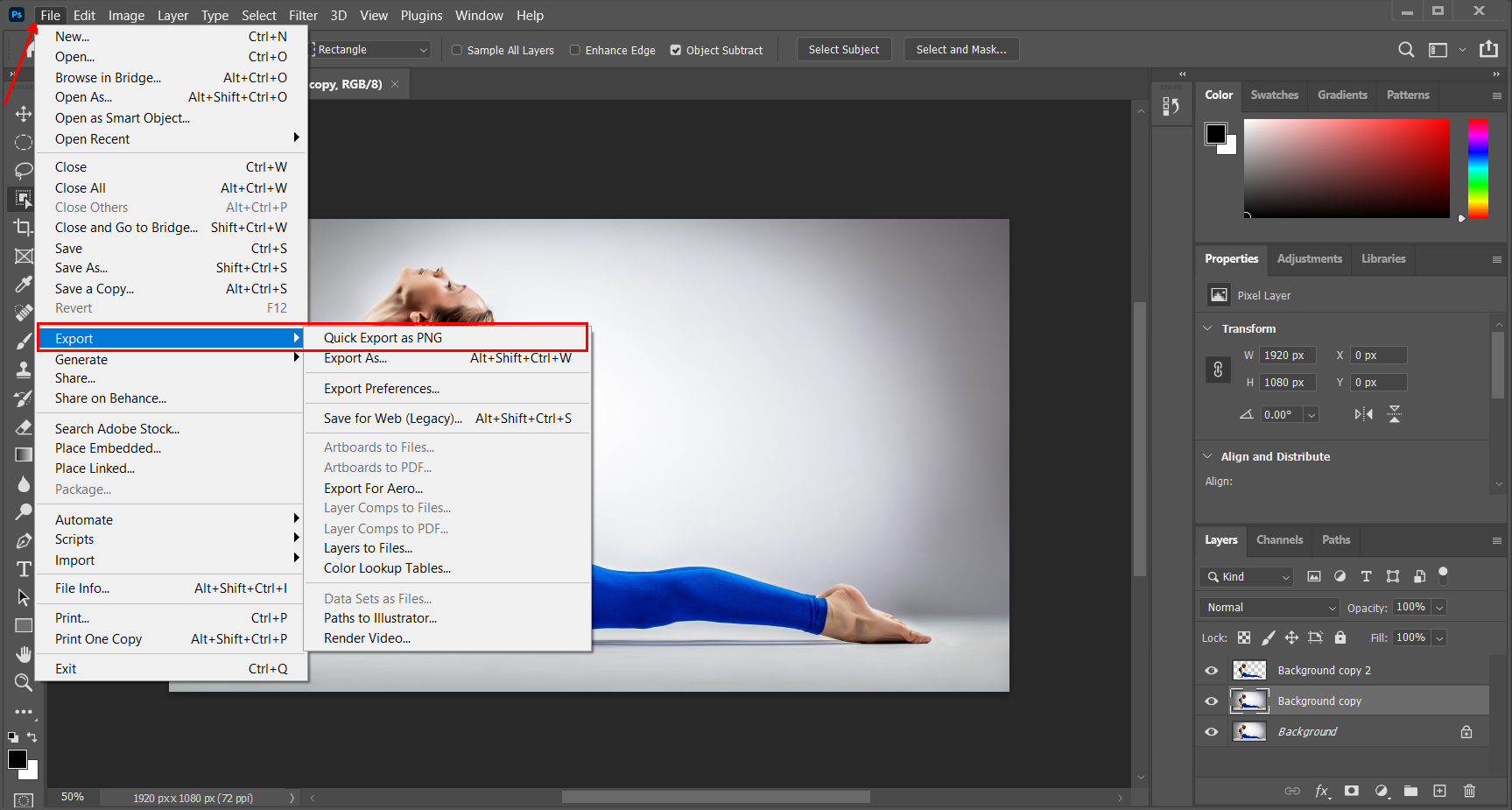The width and height of the screenshot is (1512, 810).
Task: Open the Opacity dropdown arrow
Action: (1439, 607)
